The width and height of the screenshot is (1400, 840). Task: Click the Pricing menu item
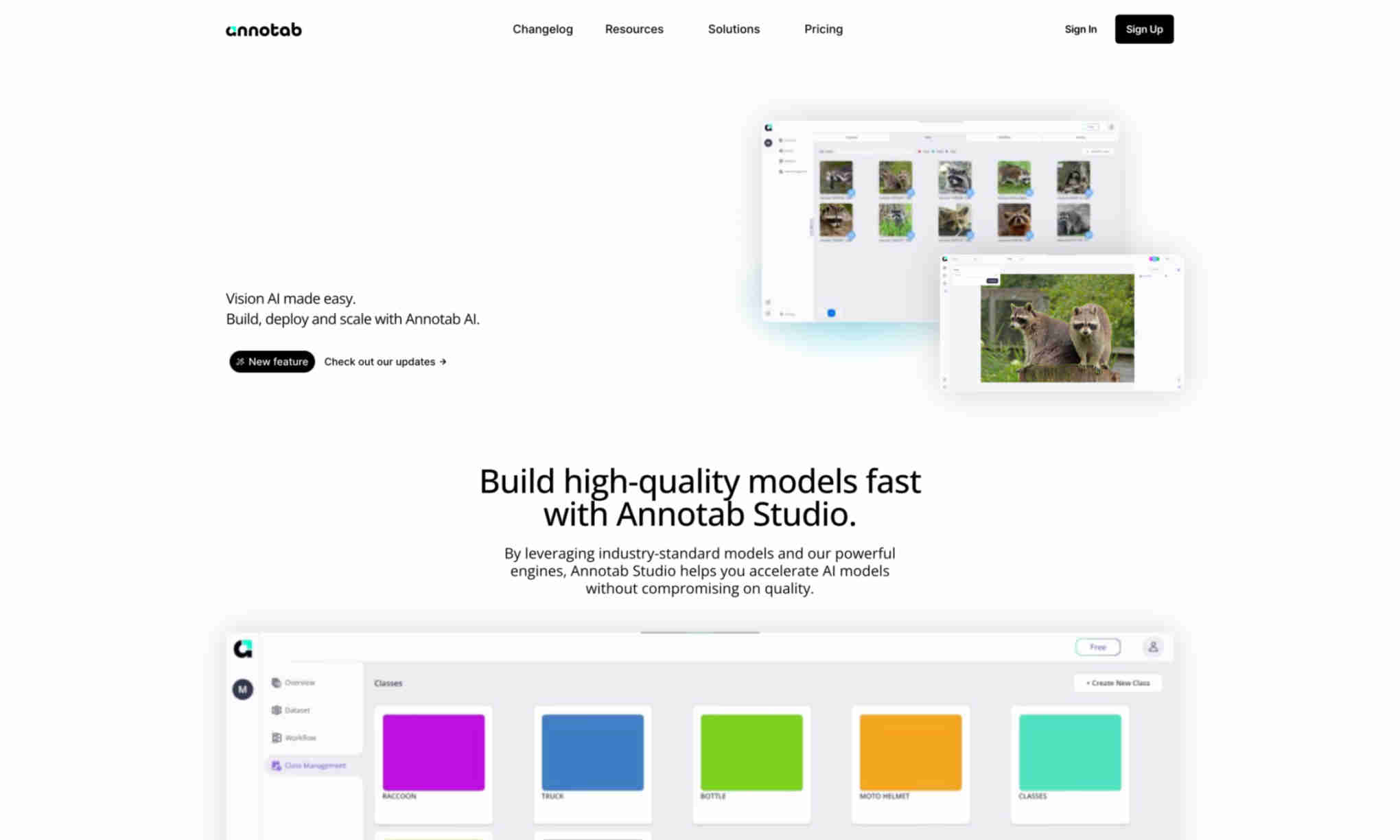(x=823, y=29)
